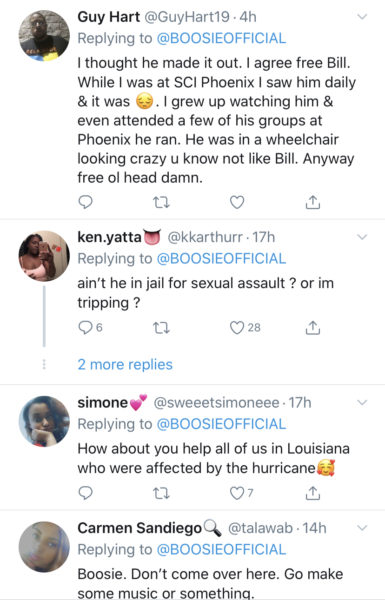View Guy Hart's profile picture

pos(44,36)
